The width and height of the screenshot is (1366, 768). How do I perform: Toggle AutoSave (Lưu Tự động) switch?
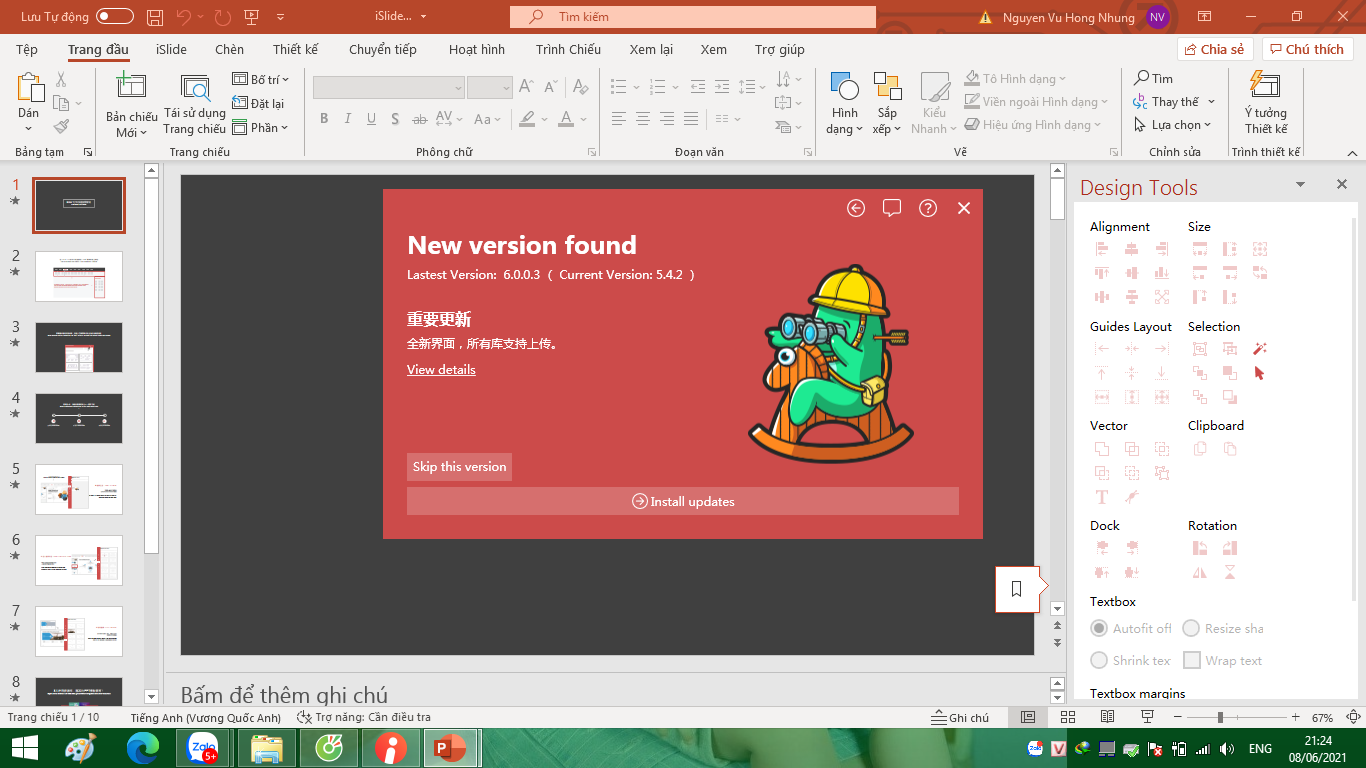click(115, 17)
